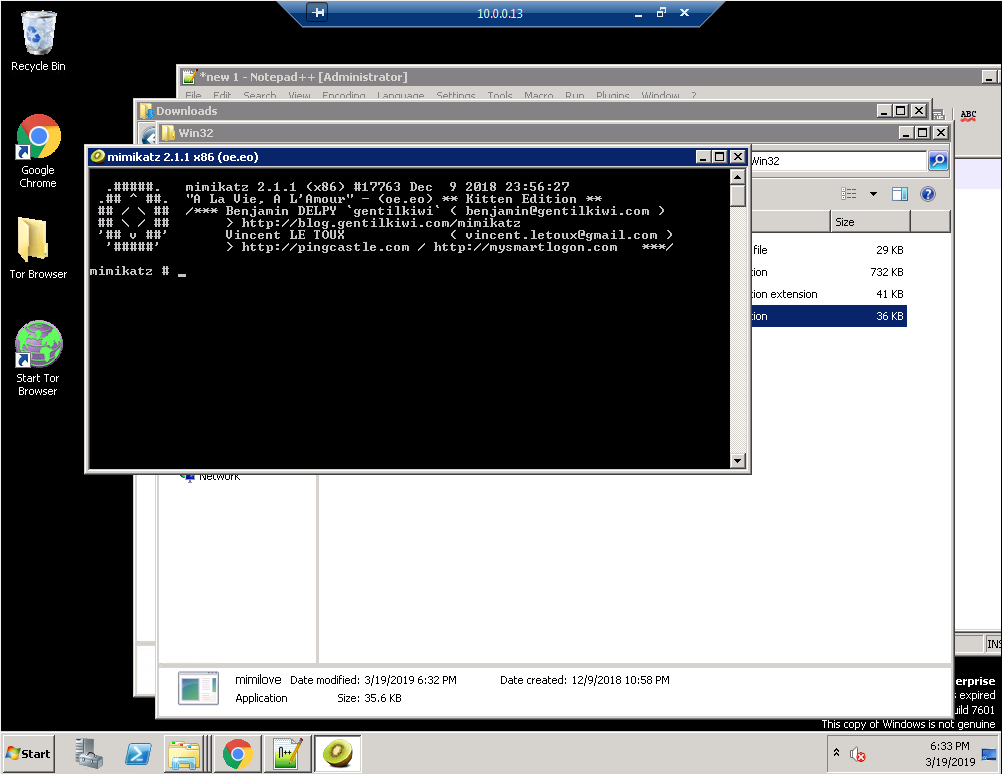Open the Notepad++ Language menu
The height and width of the screenshot is (774, 1002).
pos(400,96)
